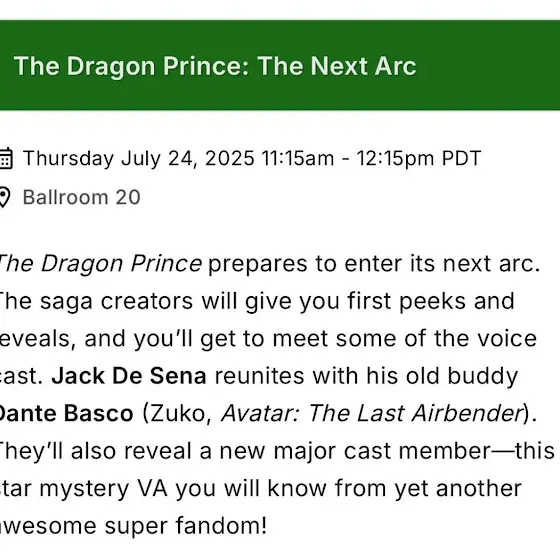
Task: Click the phrase mystery VA
Action: click(103, 488)
